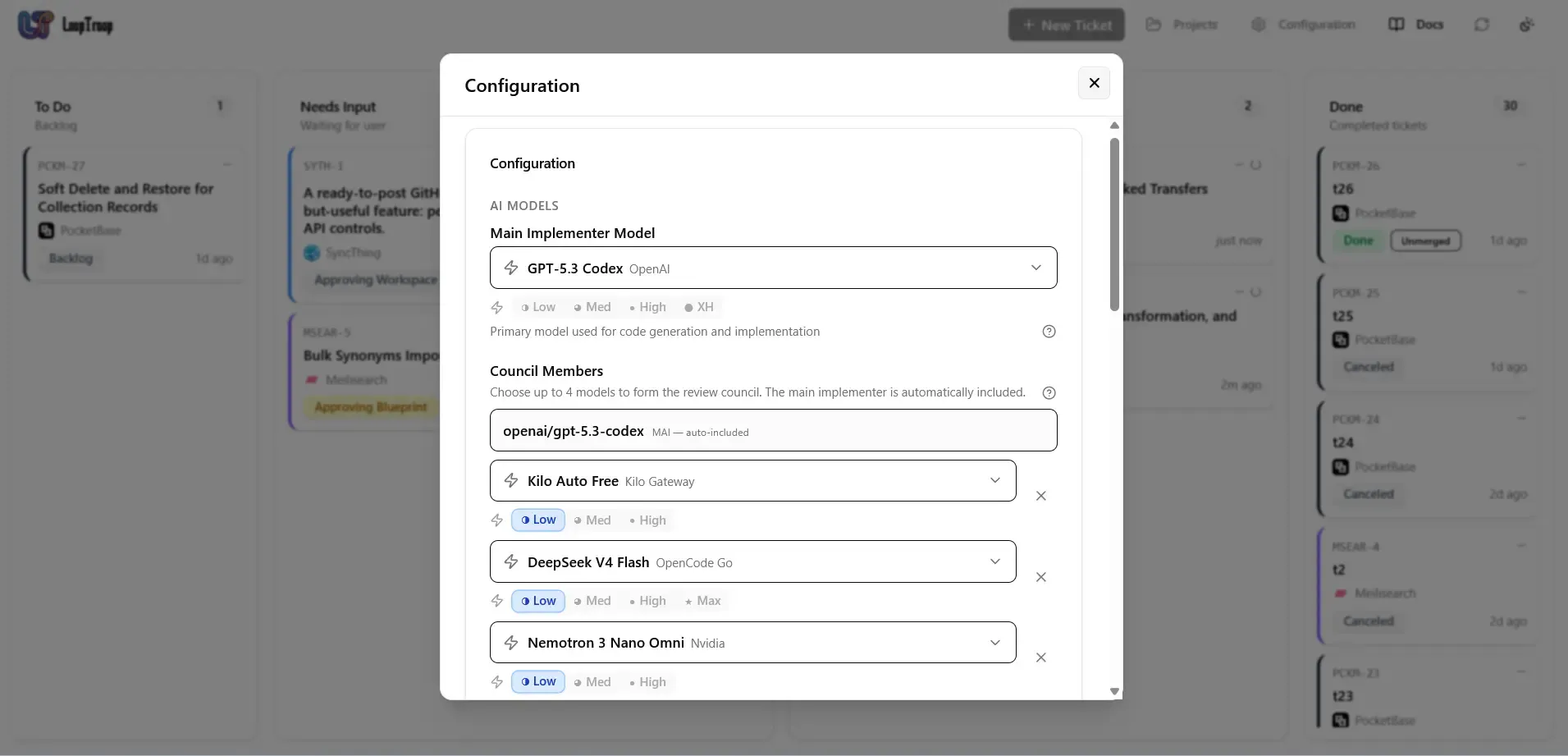This screenshot has height=756, width=1568.
Task: Open help for Main Implementer Model description
Action: pyautogui.click(x=1049, y=332)
